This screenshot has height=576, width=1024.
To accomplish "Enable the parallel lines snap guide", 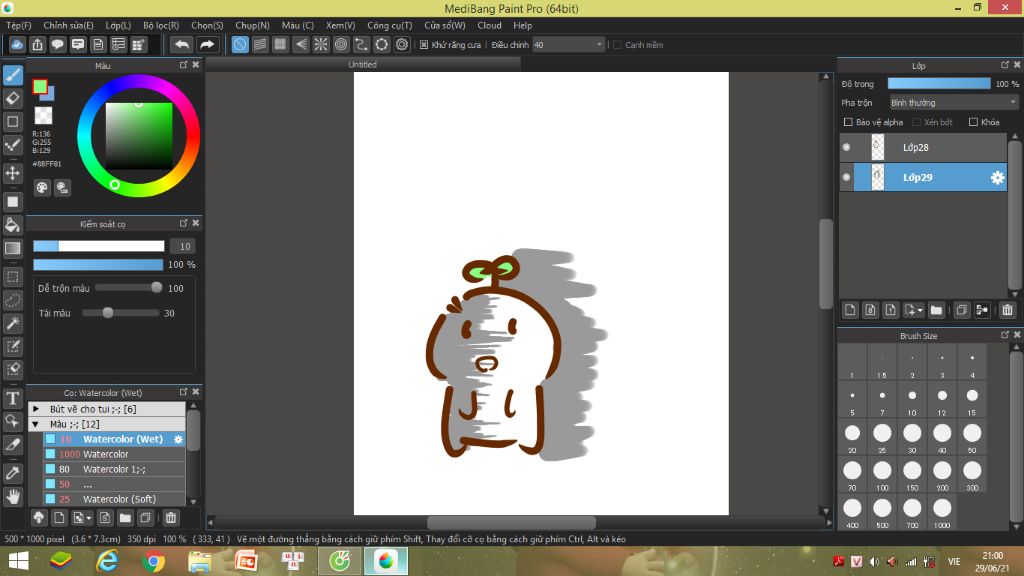I will 260,44.
